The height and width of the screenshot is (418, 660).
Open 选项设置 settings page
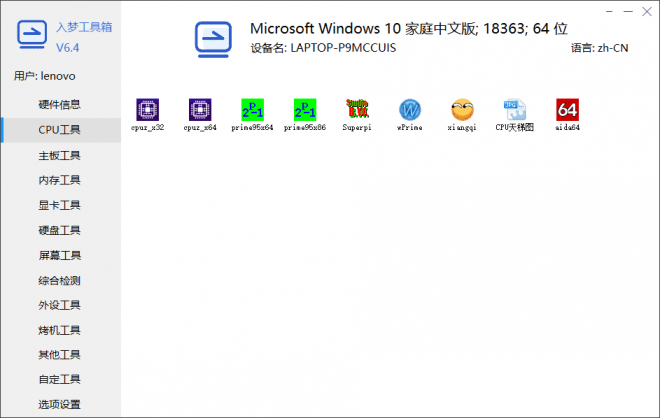point(61,404)
